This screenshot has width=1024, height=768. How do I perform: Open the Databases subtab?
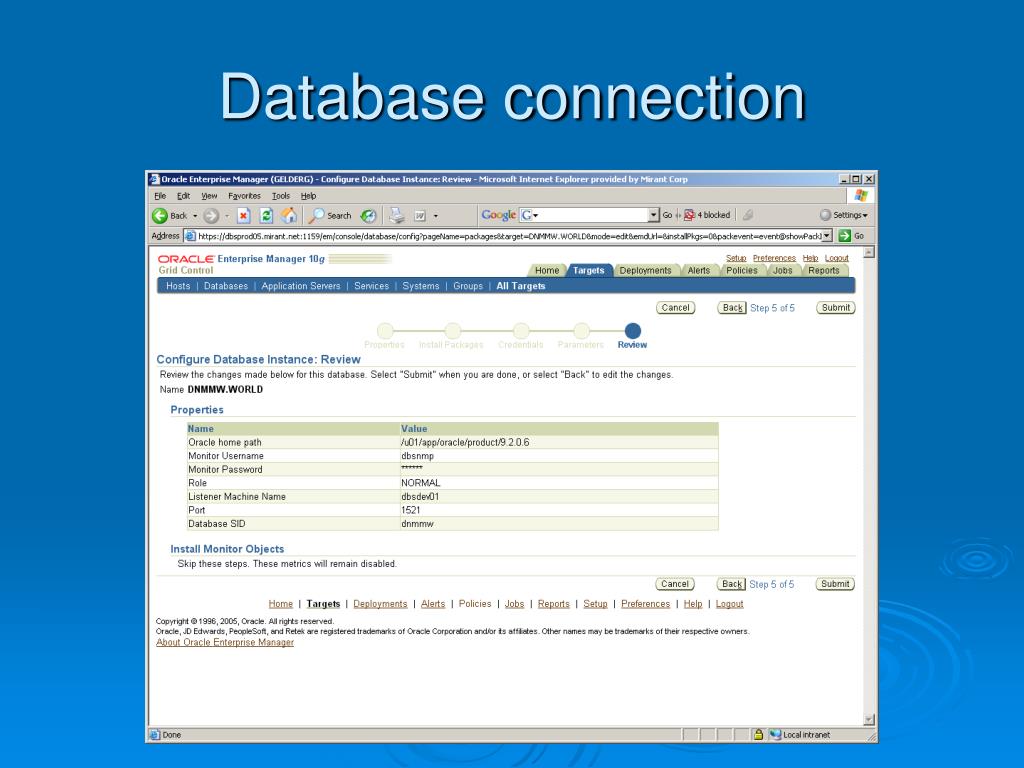pos(226,286)
